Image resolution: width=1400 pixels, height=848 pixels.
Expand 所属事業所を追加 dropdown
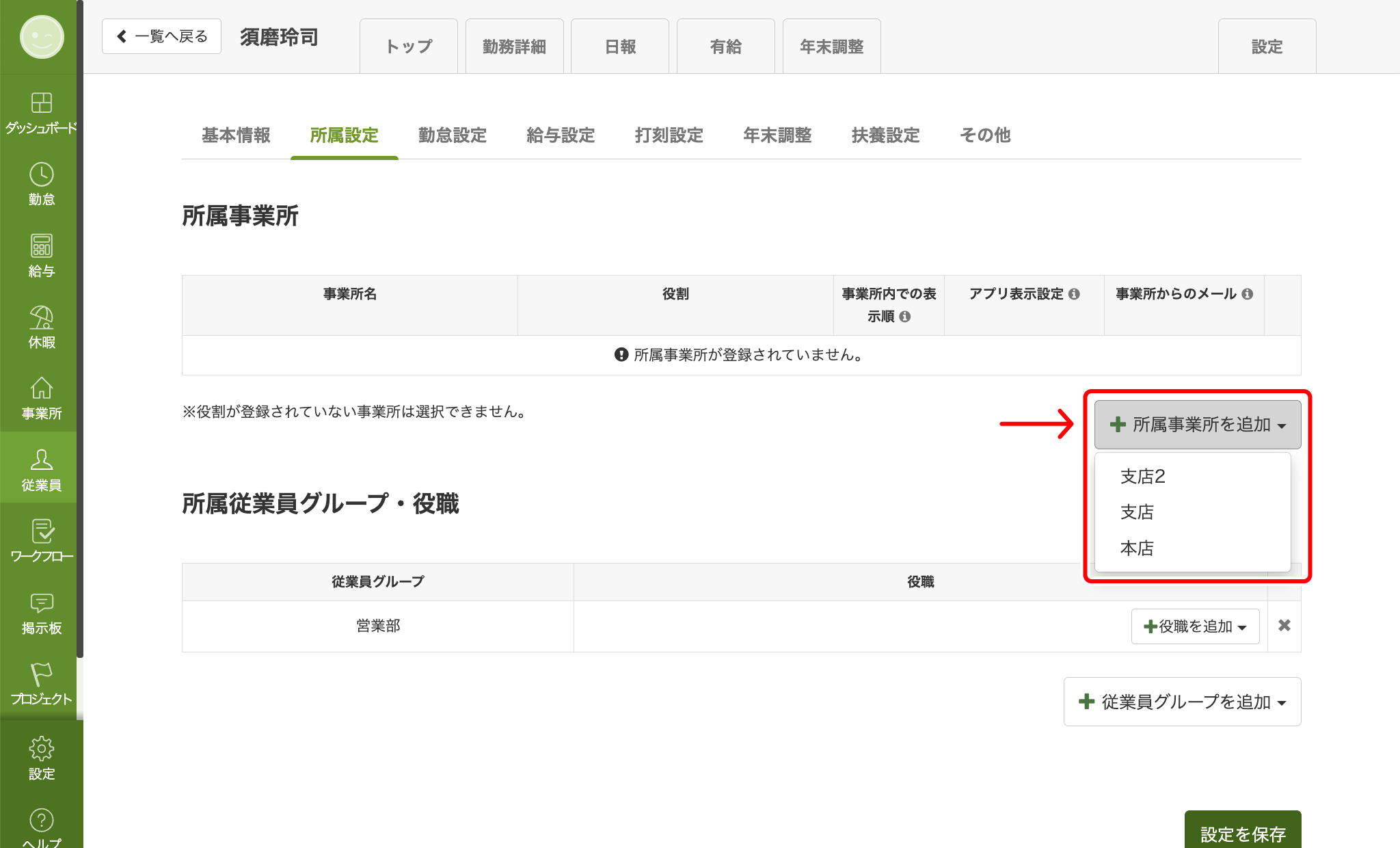pos(1197,425)
